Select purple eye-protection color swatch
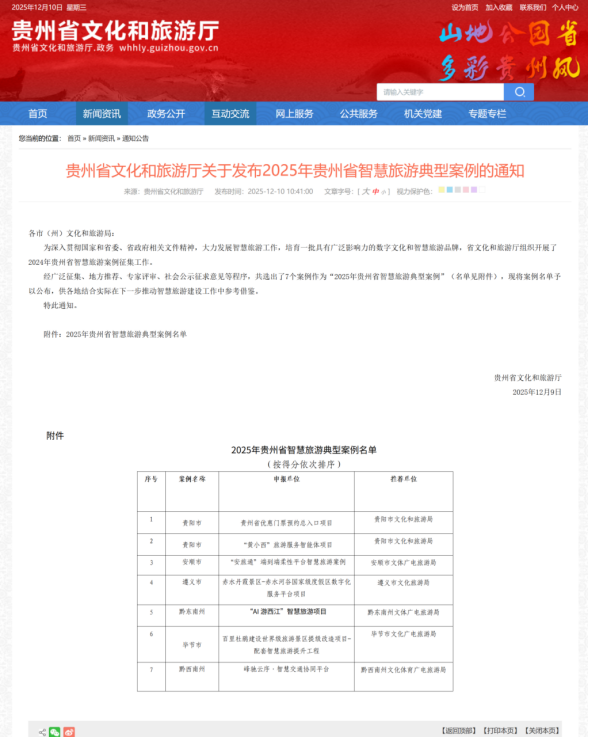 click(474, 190)
